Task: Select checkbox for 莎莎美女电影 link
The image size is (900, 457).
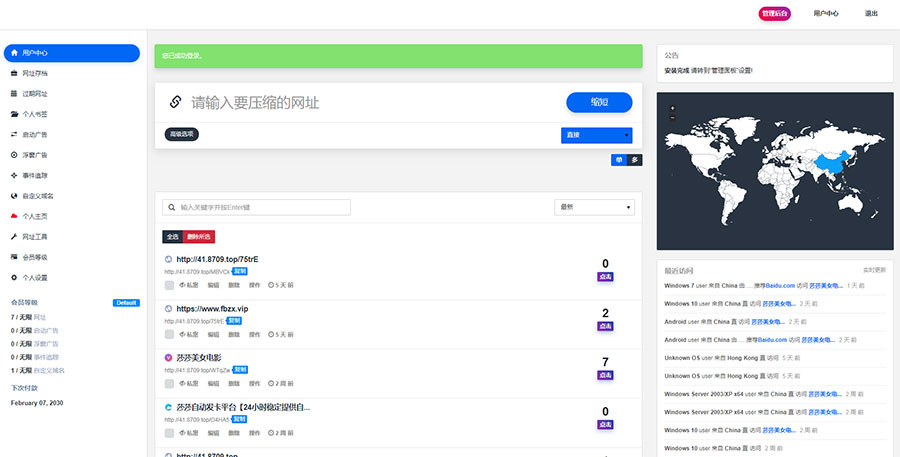Action: coord(169,384)
